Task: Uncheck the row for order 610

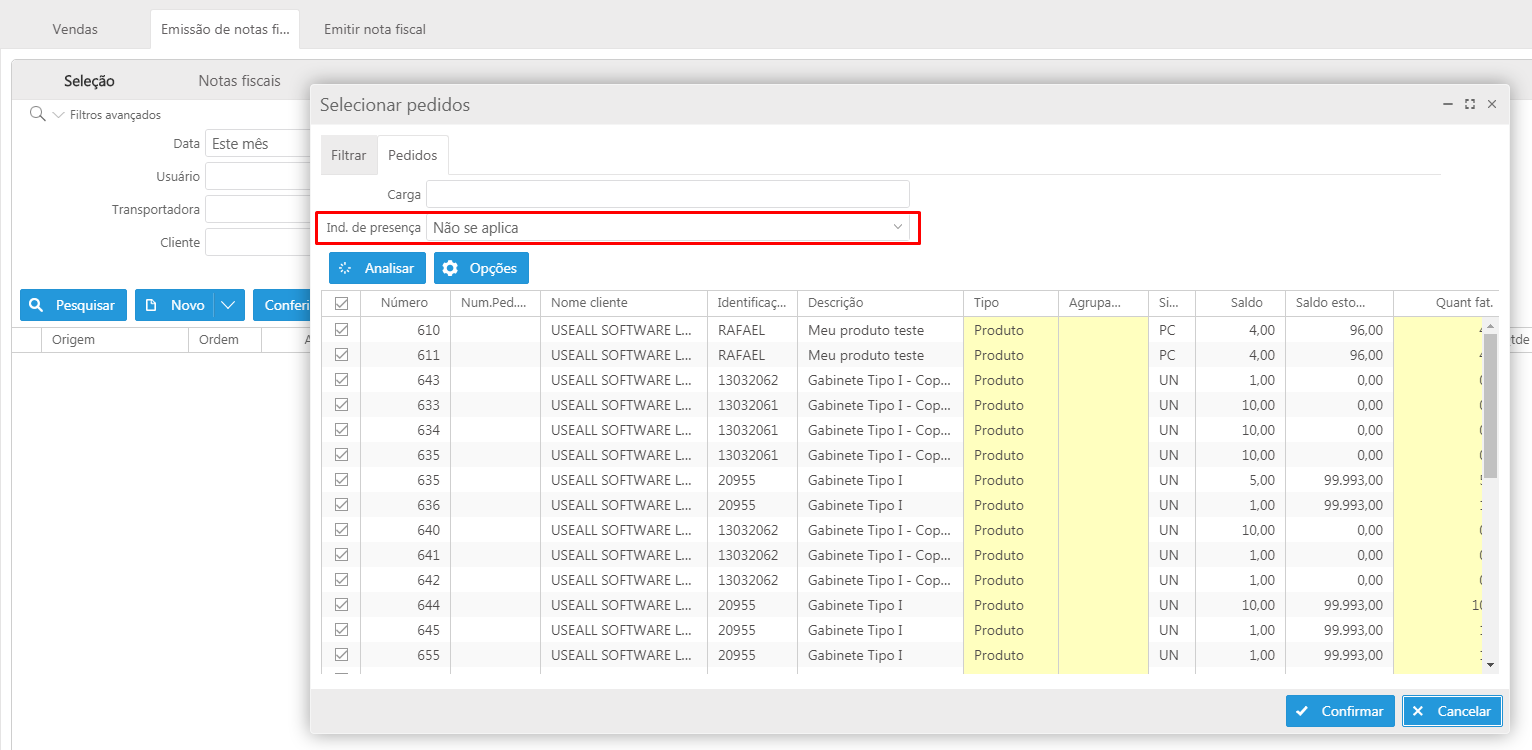Action: coord(341,329)
